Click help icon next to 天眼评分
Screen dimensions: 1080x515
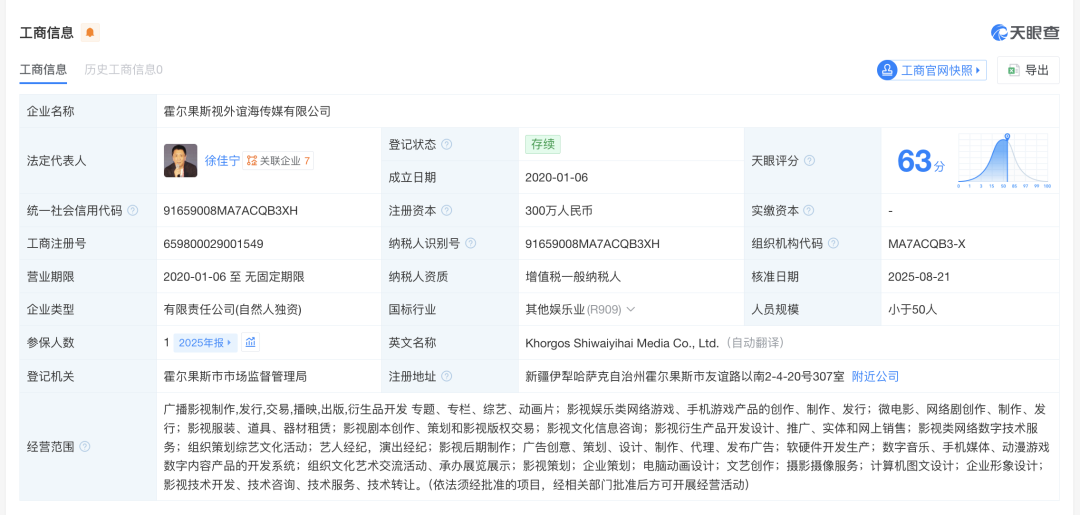[809, 160]
